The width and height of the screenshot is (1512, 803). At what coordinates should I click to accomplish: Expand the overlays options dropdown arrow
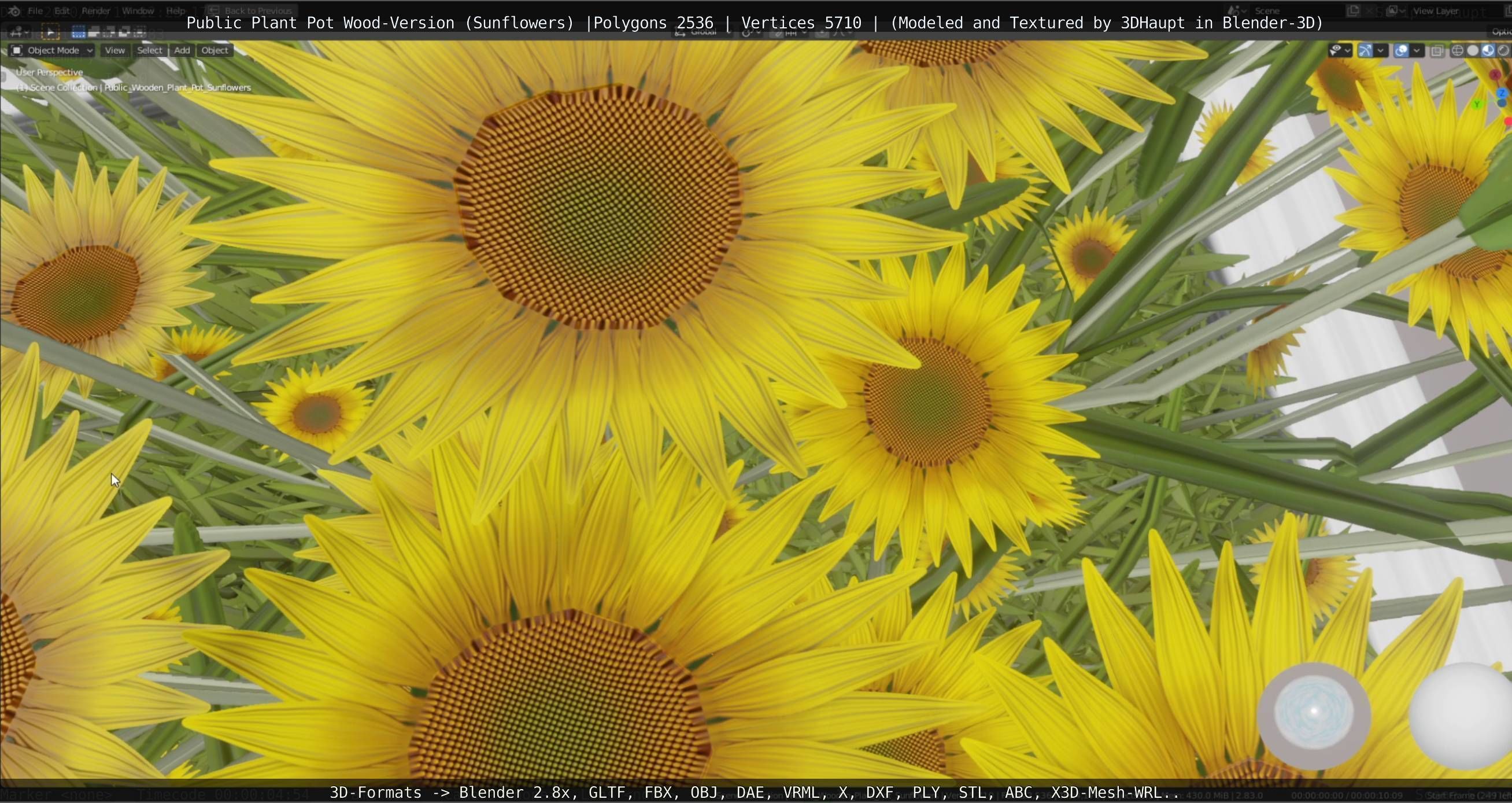1417,50
